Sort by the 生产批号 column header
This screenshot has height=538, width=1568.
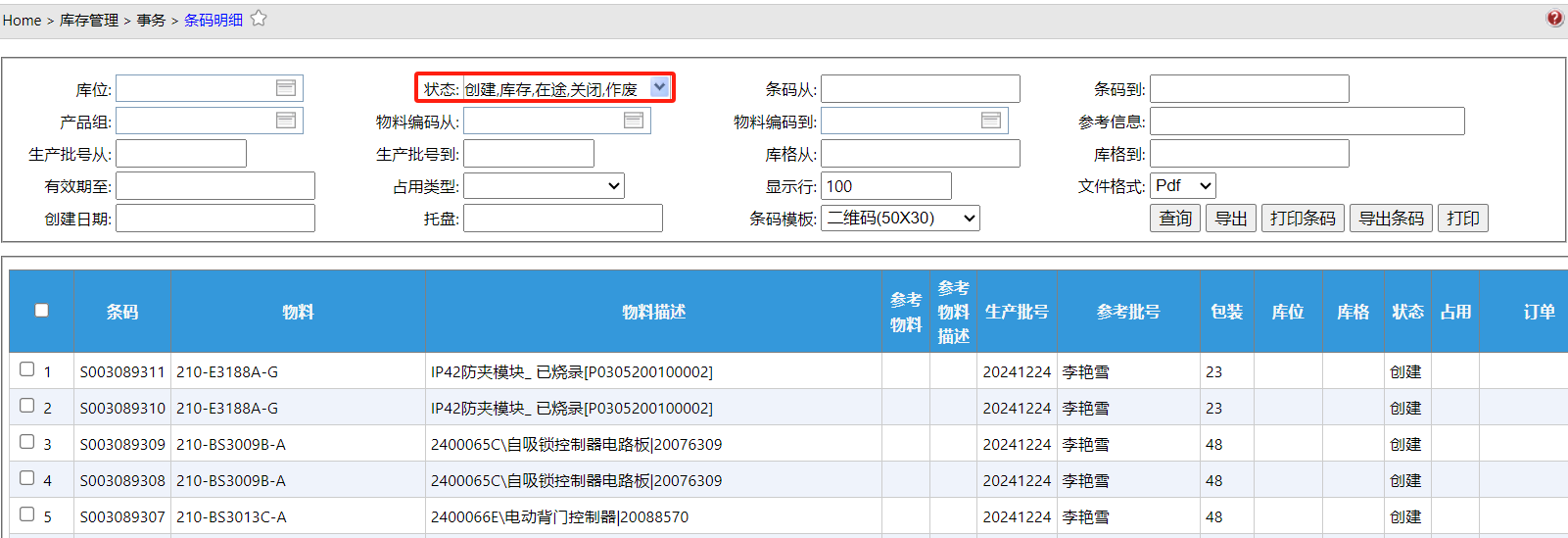[1016, 312]
